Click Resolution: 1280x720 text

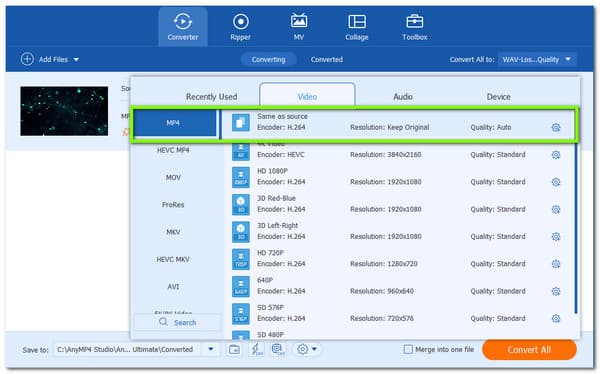coord(384,264)
